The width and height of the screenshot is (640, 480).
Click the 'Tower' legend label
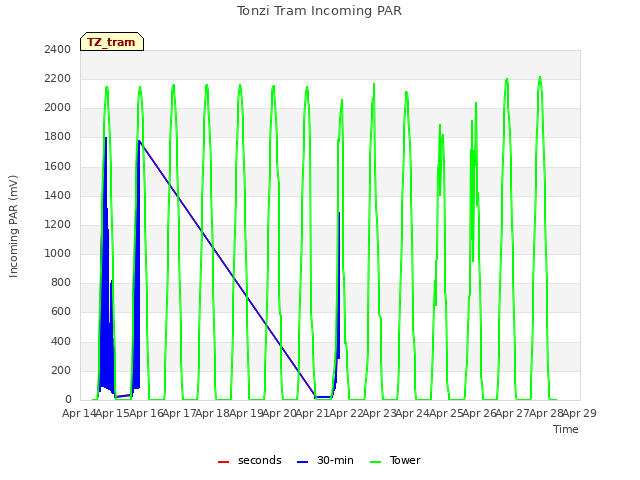(405, 460)
